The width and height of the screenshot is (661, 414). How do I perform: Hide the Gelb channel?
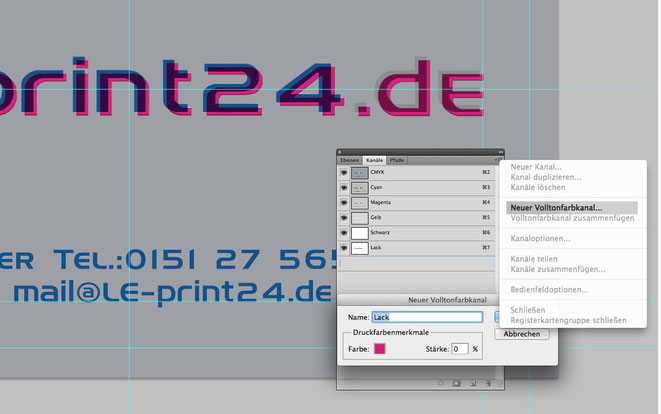[344, 218]
